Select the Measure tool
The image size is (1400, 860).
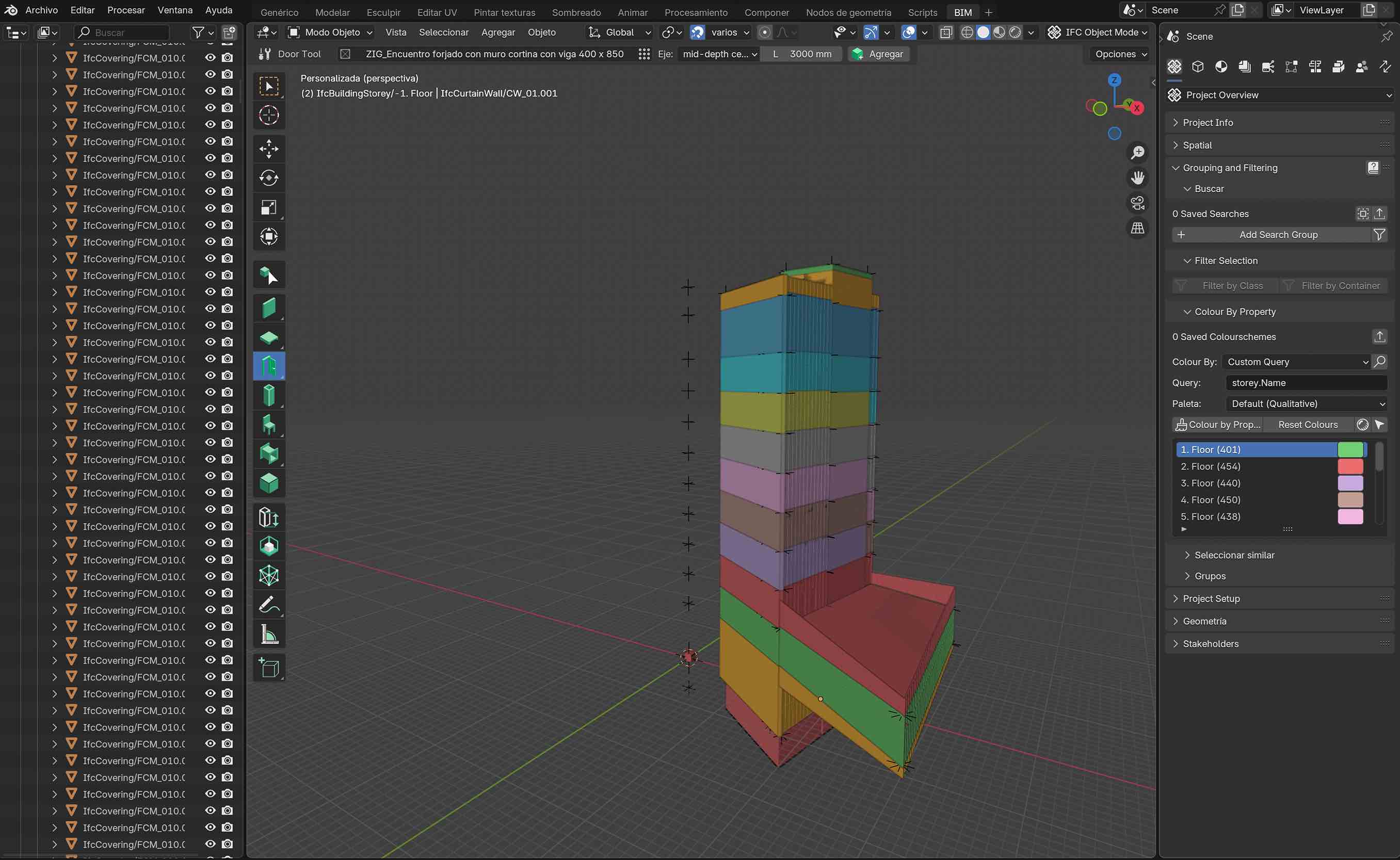click(x=269, y=634)
